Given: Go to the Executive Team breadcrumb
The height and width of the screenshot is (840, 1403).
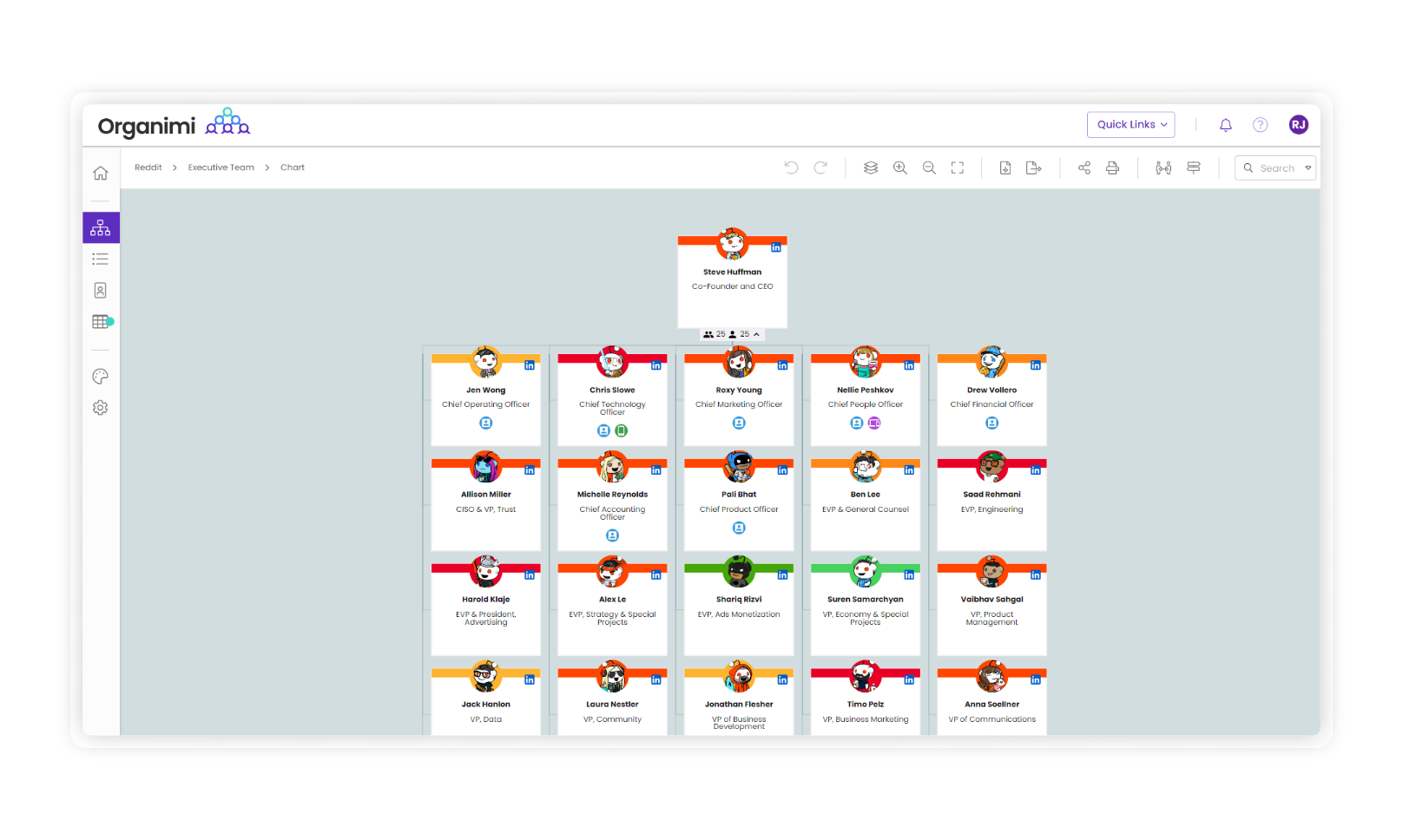Looking at the screenshot, I should (x=221, y=167).
